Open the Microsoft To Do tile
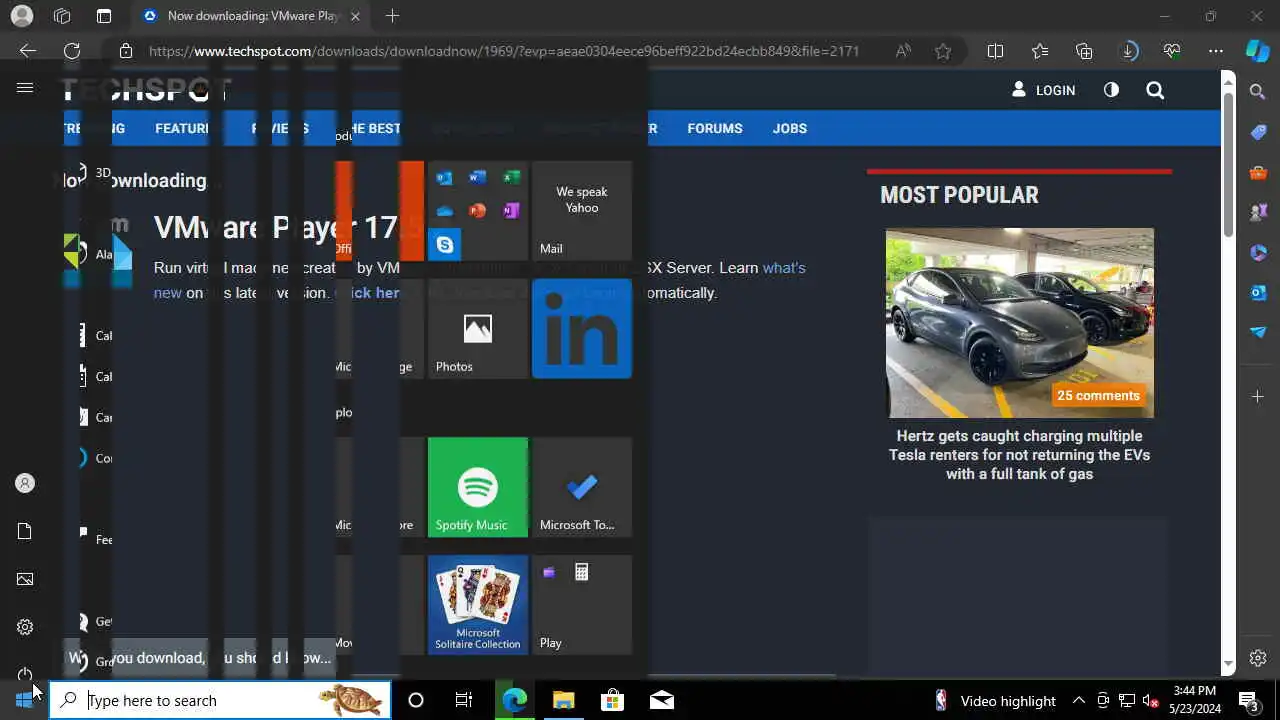 coord(582,487)
